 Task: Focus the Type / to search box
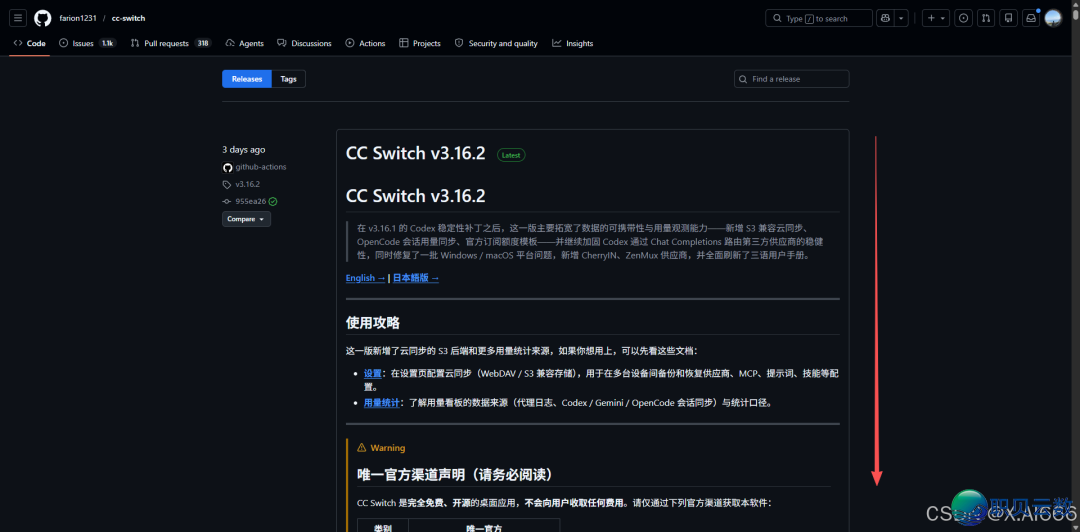819,19
